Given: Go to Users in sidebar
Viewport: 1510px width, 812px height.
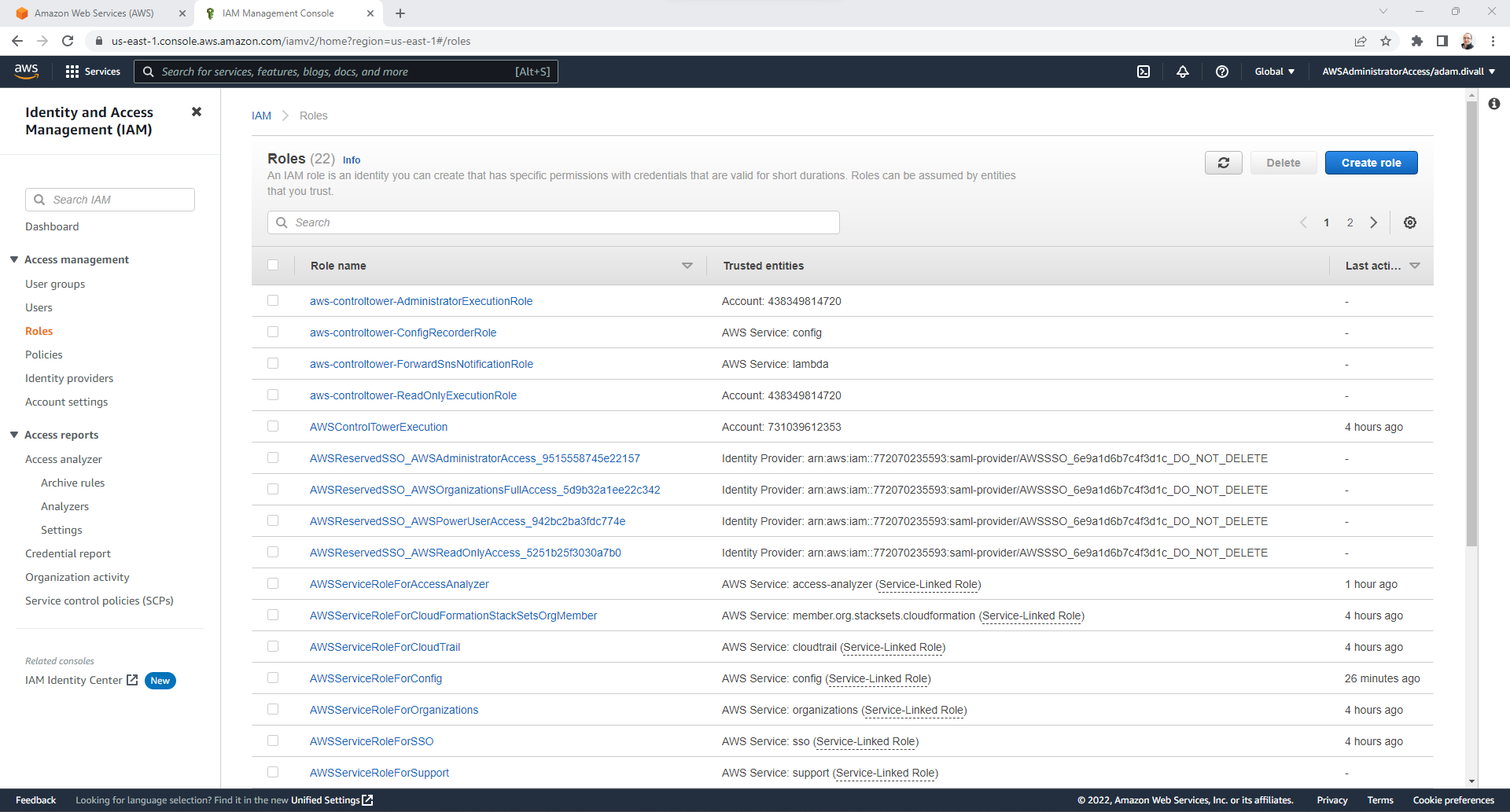Looking at the screenshot, I should click(39, 307).
